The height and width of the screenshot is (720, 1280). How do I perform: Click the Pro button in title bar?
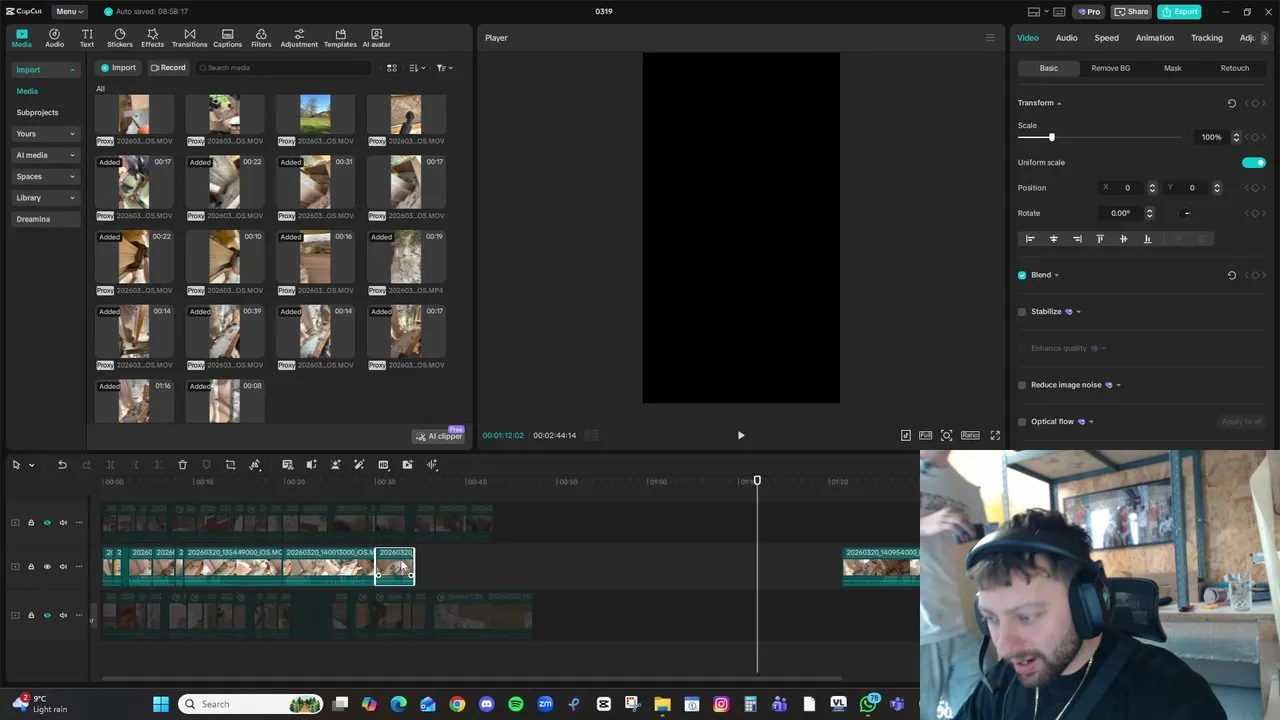click(x=1088, y=11)
